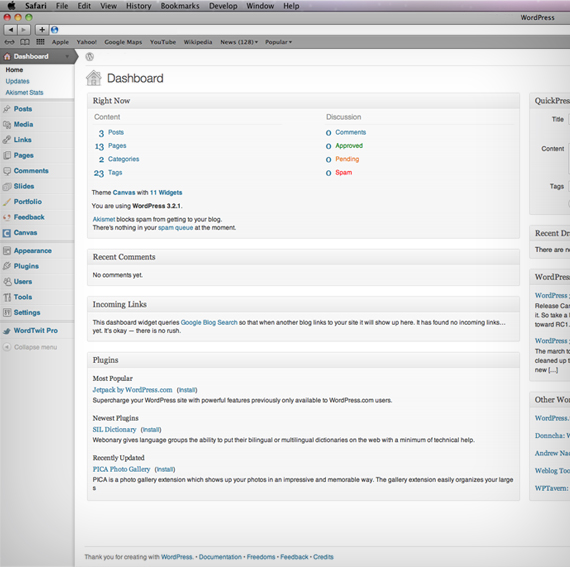
Task: Open the News (128) bookmarks dropdown
Action: 239,42
